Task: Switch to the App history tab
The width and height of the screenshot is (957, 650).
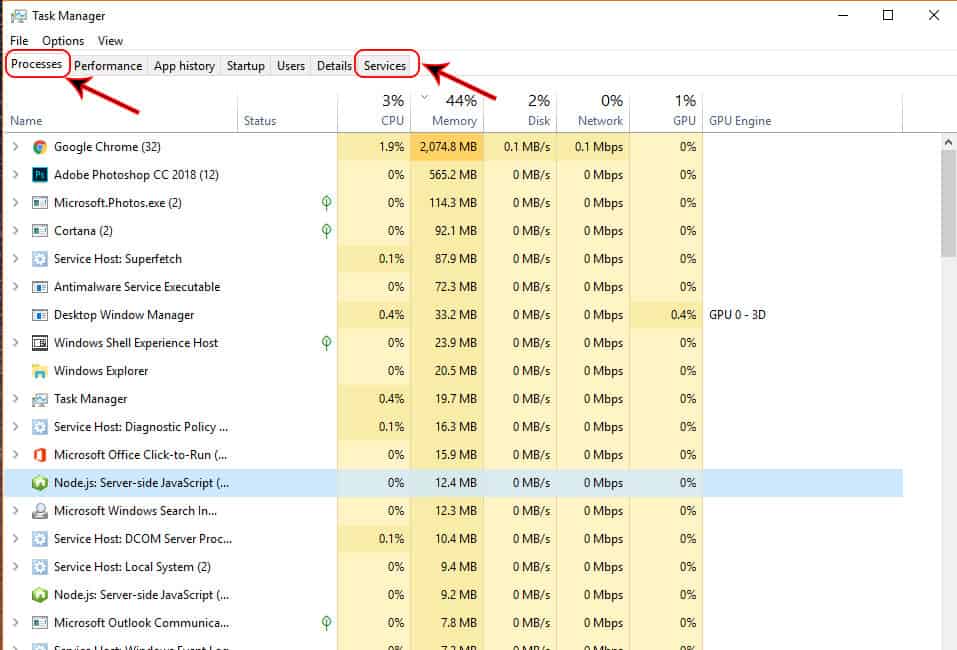Action: (x=184, y=66)
